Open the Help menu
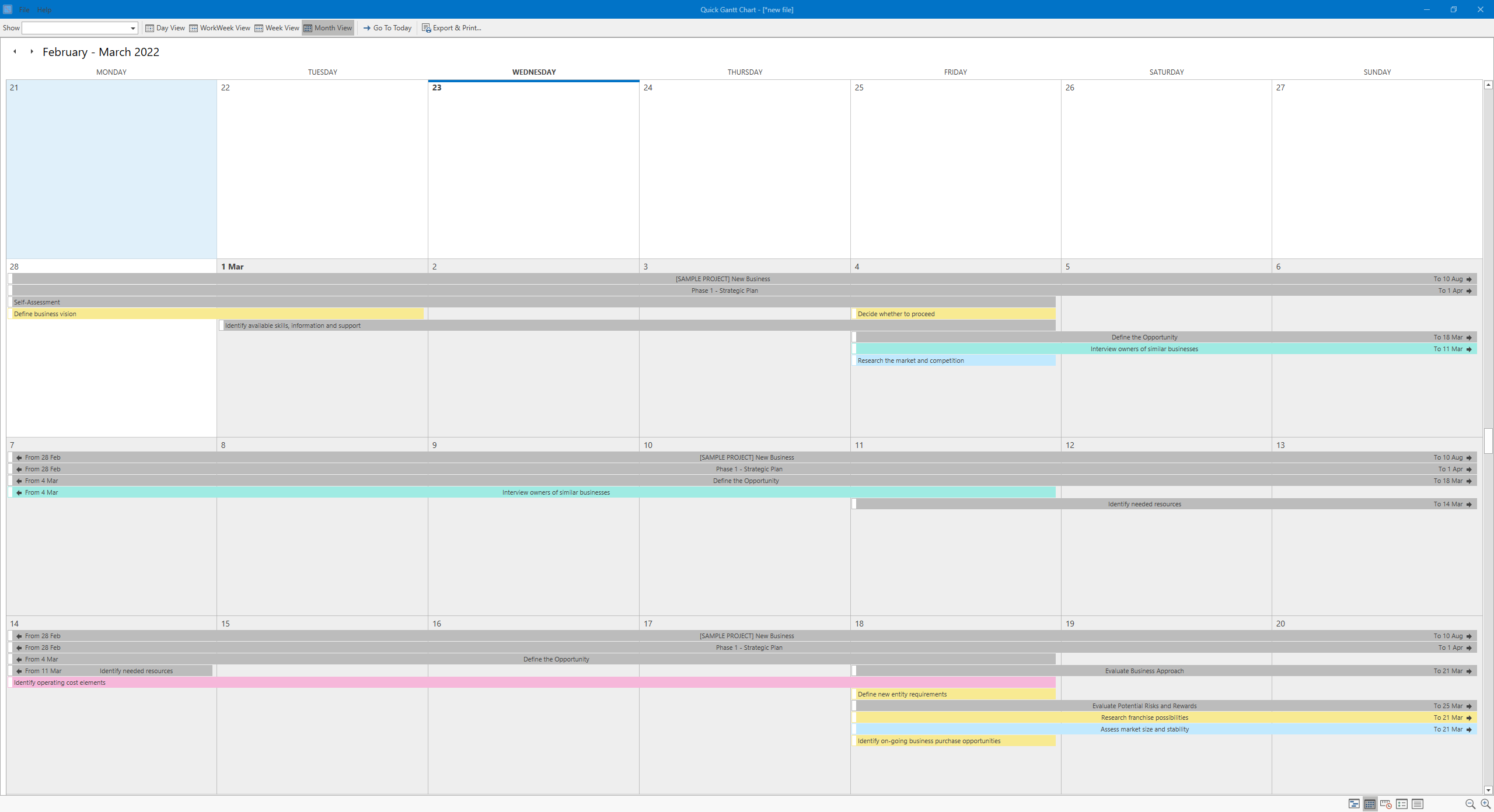 [44, 9]
